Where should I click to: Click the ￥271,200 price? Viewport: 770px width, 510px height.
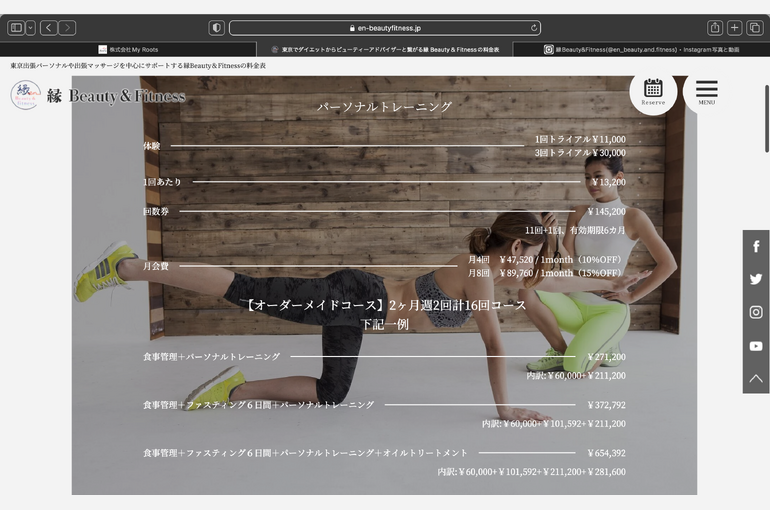click(x=606, y=357)
